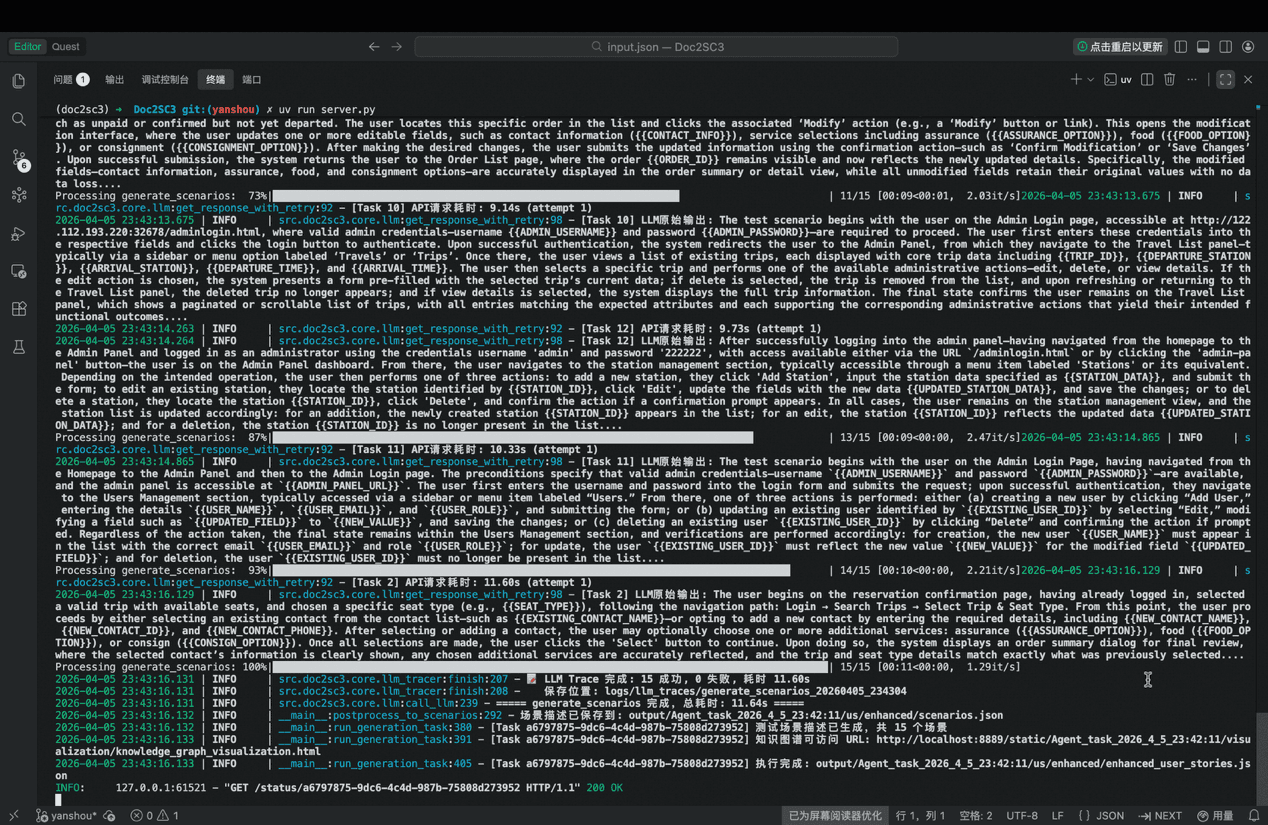Open the Search panel in activity bar

click(19, 120)
